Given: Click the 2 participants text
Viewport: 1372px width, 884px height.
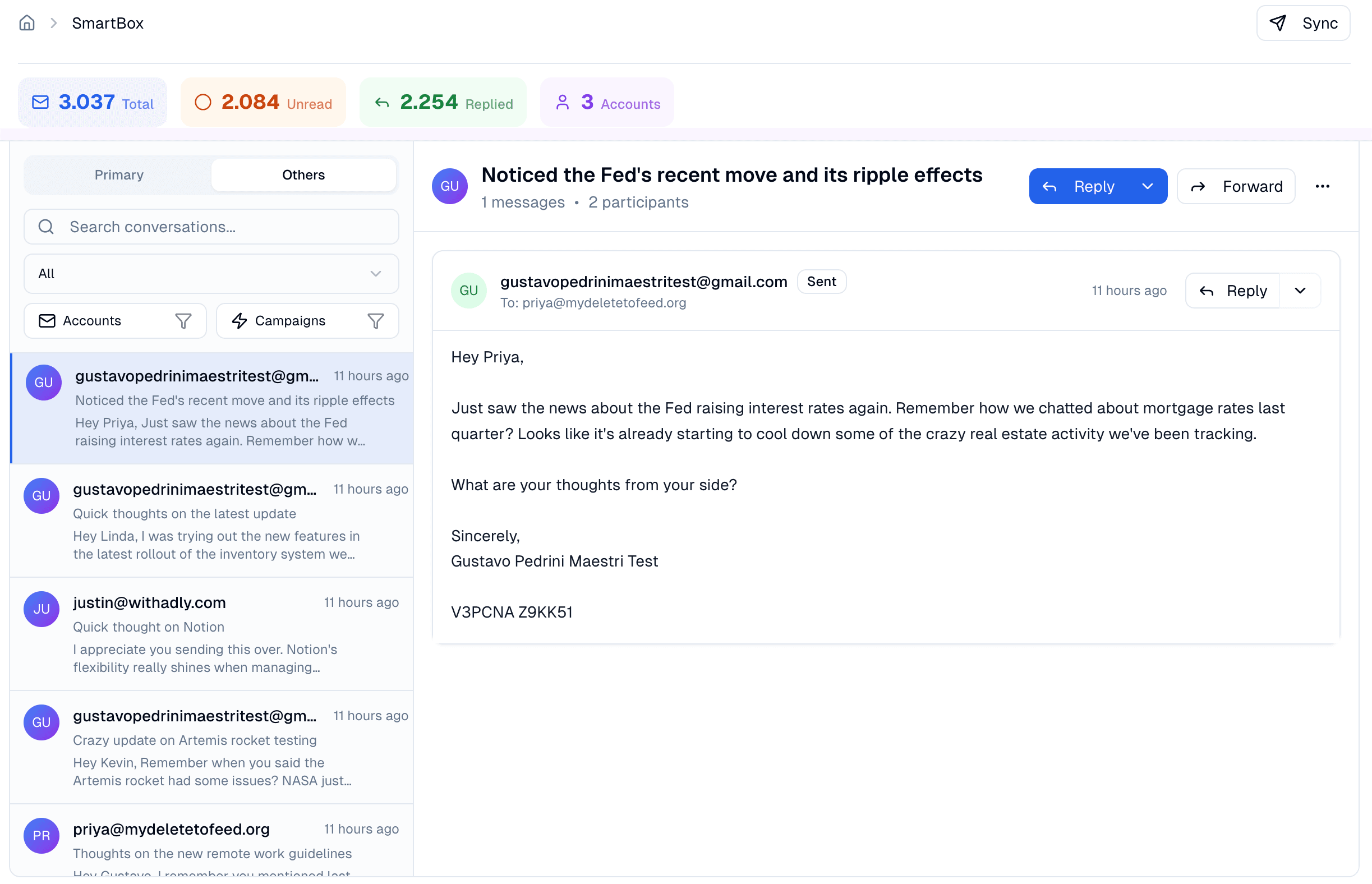Looking at the screenshot, I should pos(638,202).
